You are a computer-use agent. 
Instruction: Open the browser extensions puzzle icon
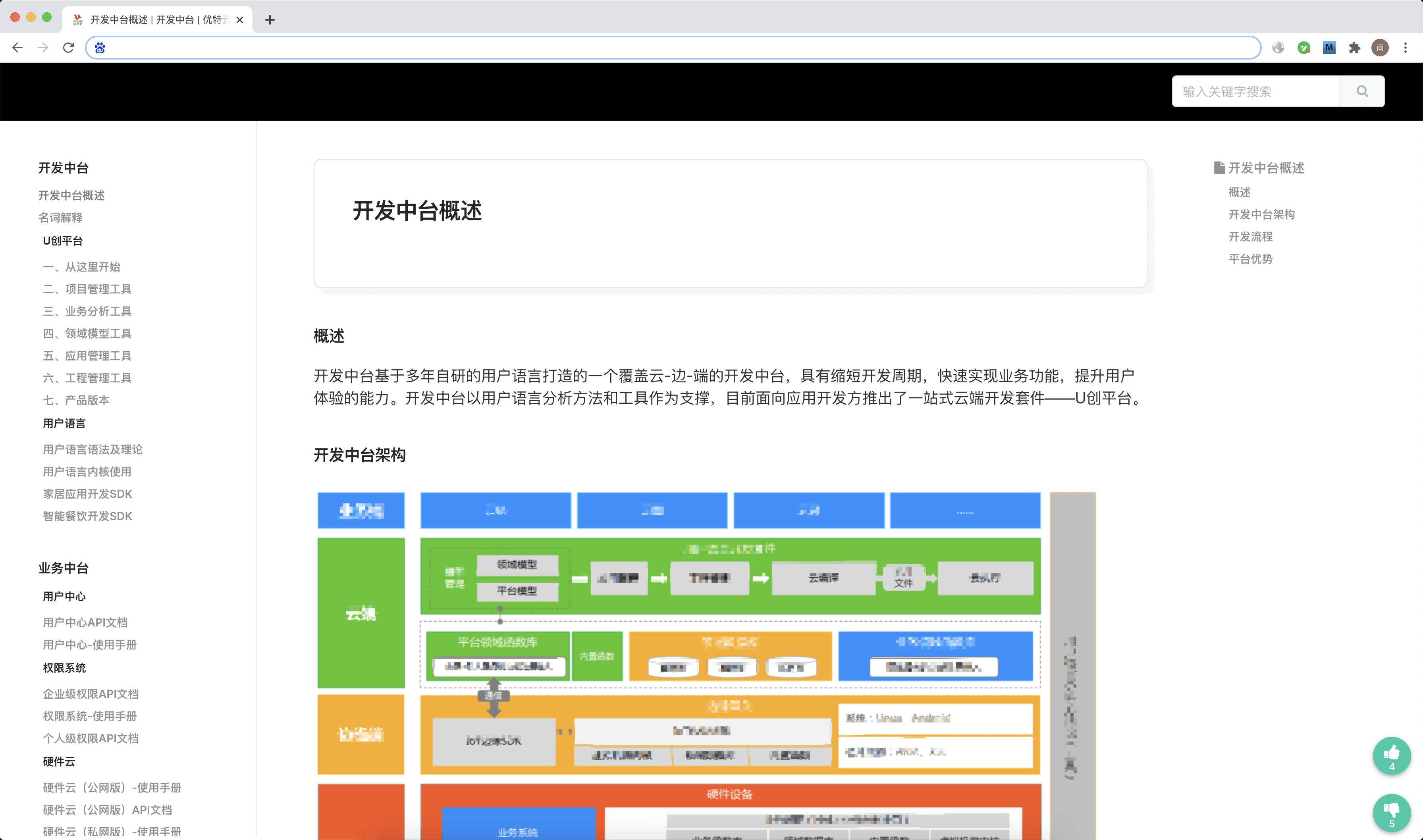(x=1355, y=48)
